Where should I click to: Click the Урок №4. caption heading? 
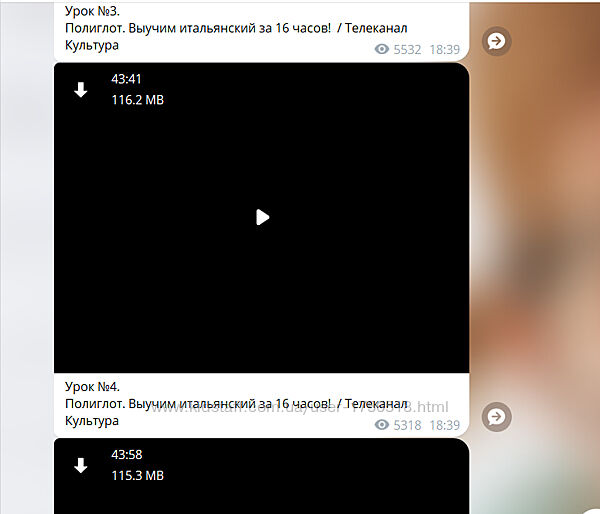(x=92, y=387)
